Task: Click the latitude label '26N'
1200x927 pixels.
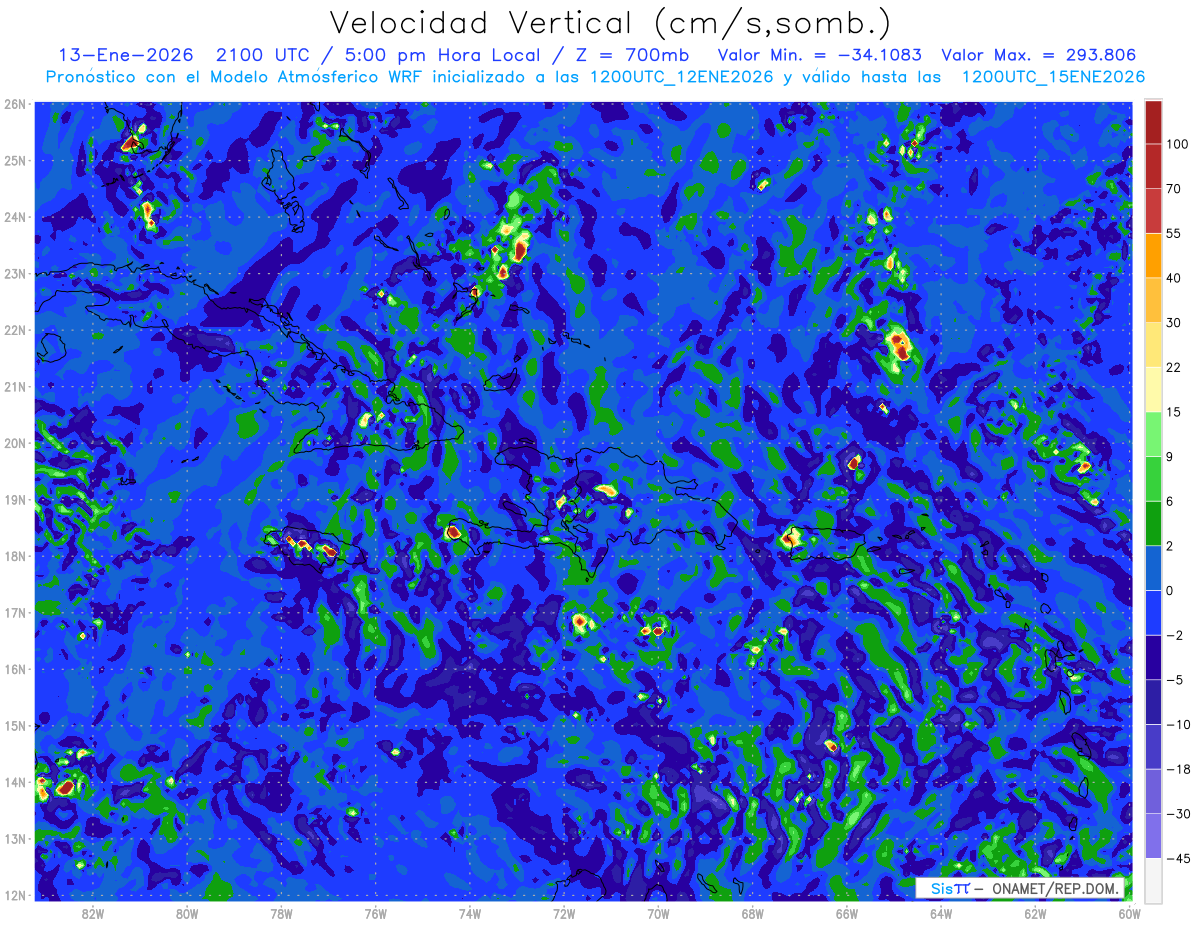Action: click(14, 104)
